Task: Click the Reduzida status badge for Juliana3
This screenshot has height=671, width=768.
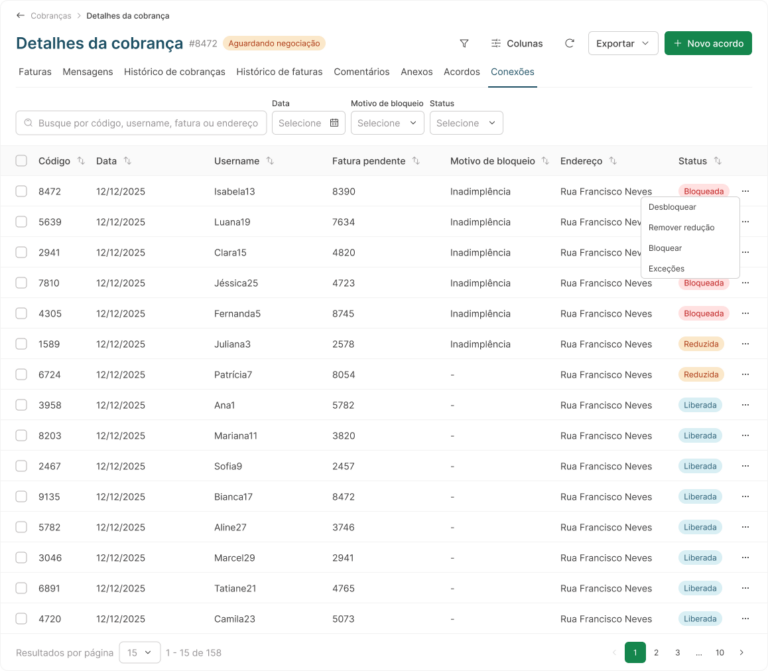Action: (x=701, y=344)
